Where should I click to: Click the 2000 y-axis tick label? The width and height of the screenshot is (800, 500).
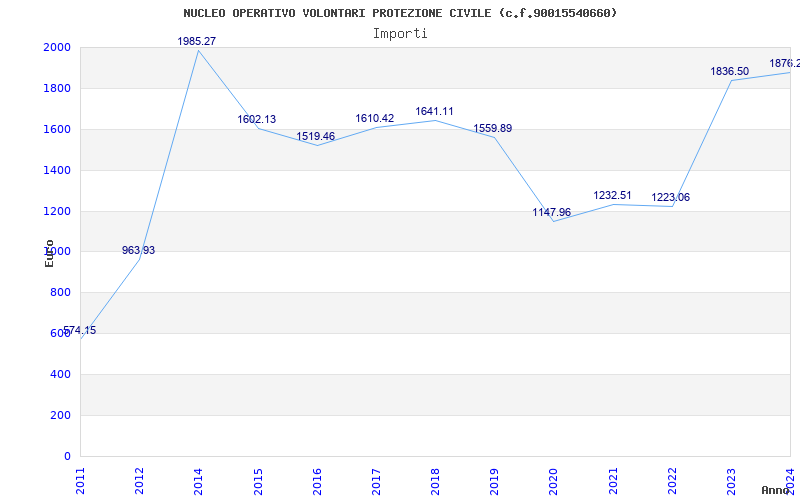[57, 47]
